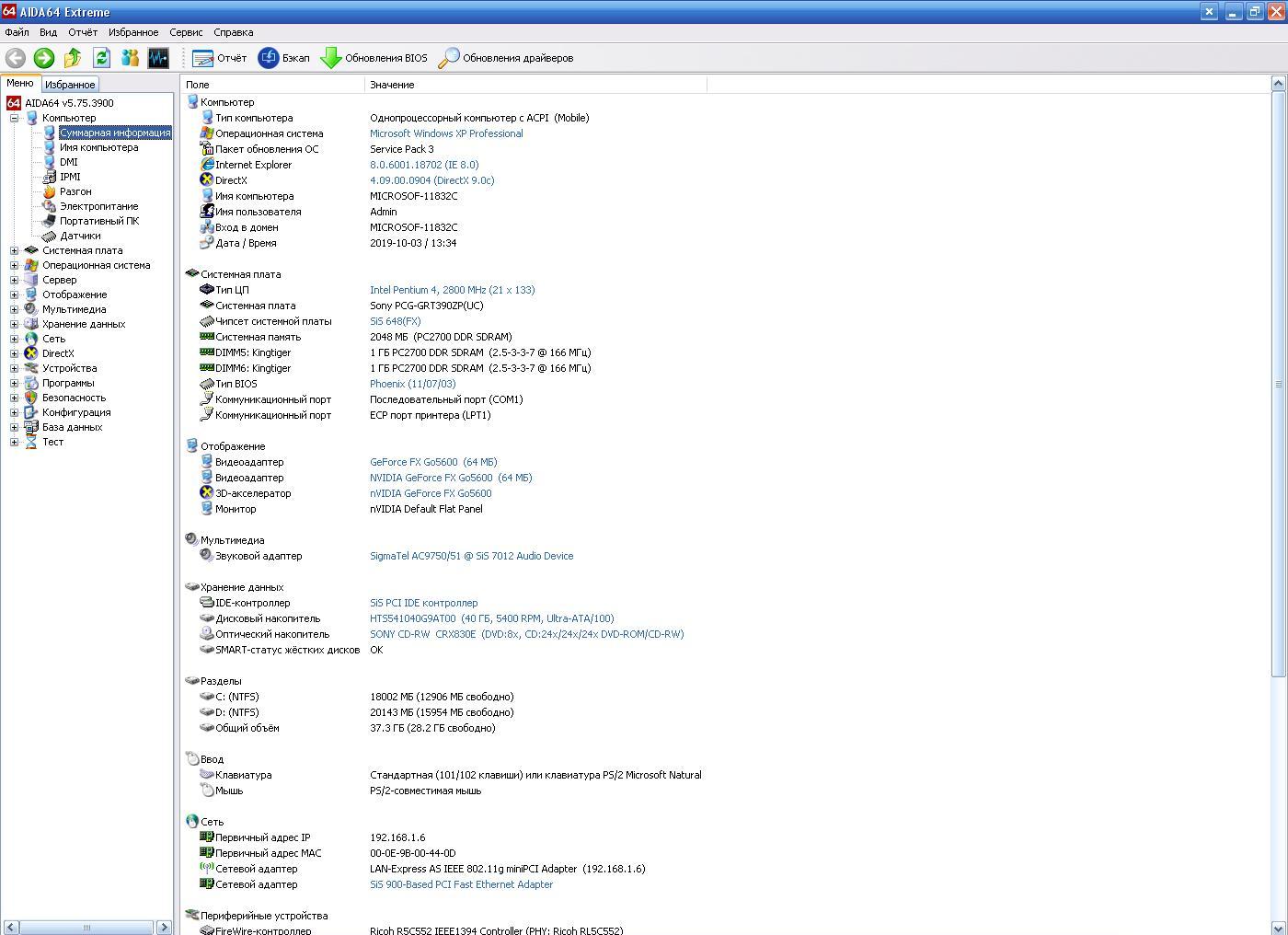Expand the Сервер tree node
This screenshot has width=1288, height=935.
(x=14, y=280)
